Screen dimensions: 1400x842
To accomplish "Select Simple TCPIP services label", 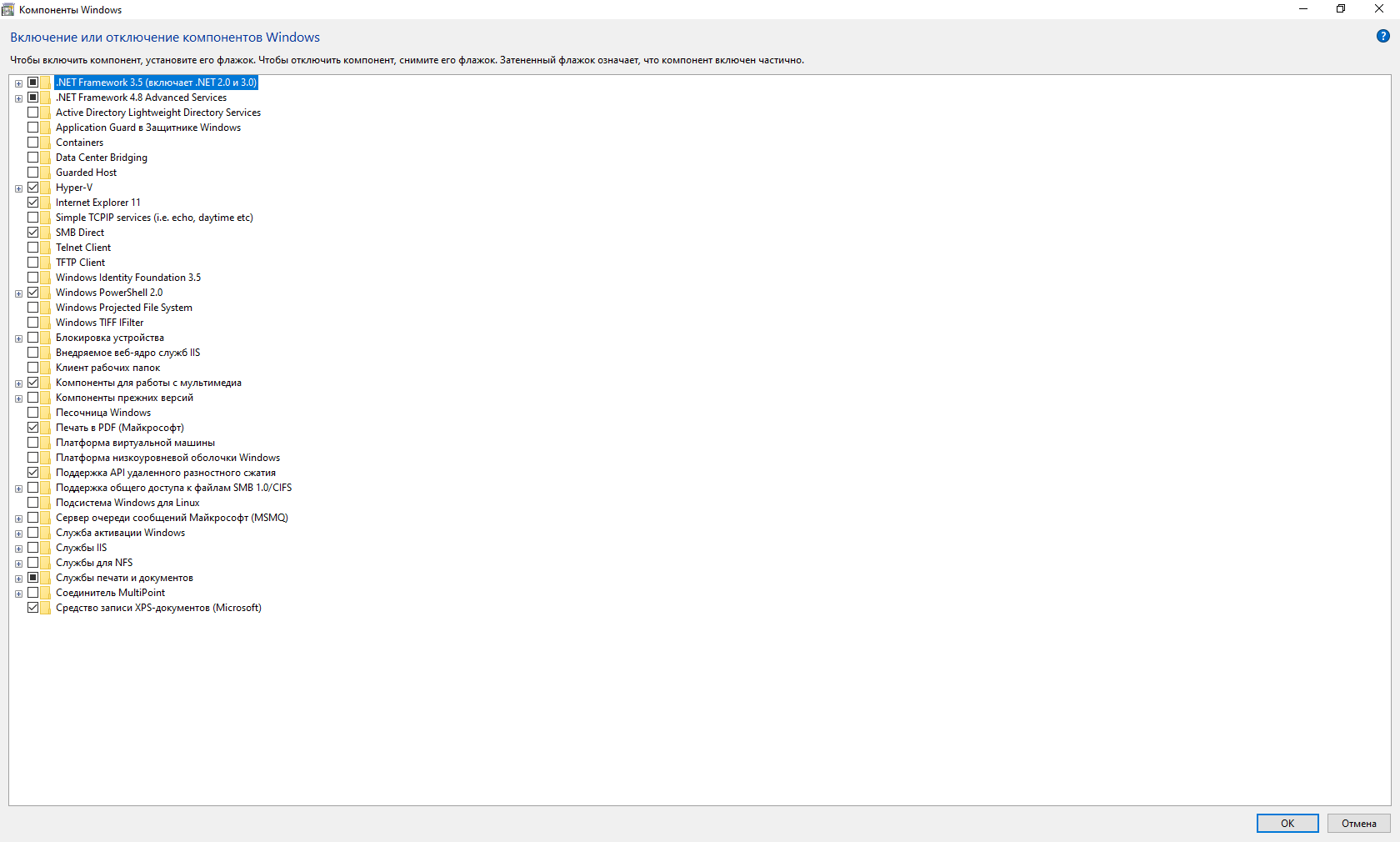I will tap(154, 218).
